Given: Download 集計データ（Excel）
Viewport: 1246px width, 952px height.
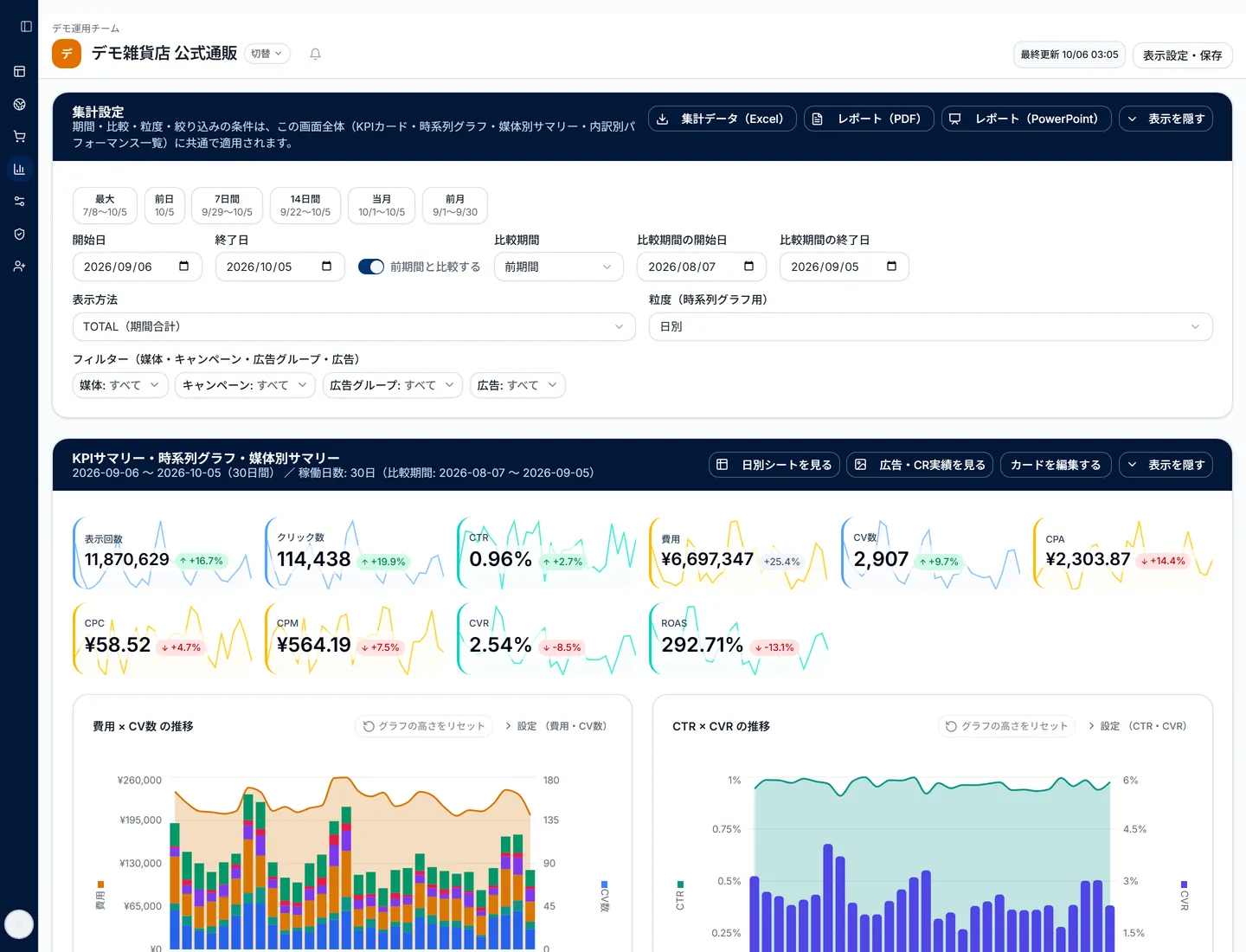Looking at the screenshot, I should click(x=722, y=119).
